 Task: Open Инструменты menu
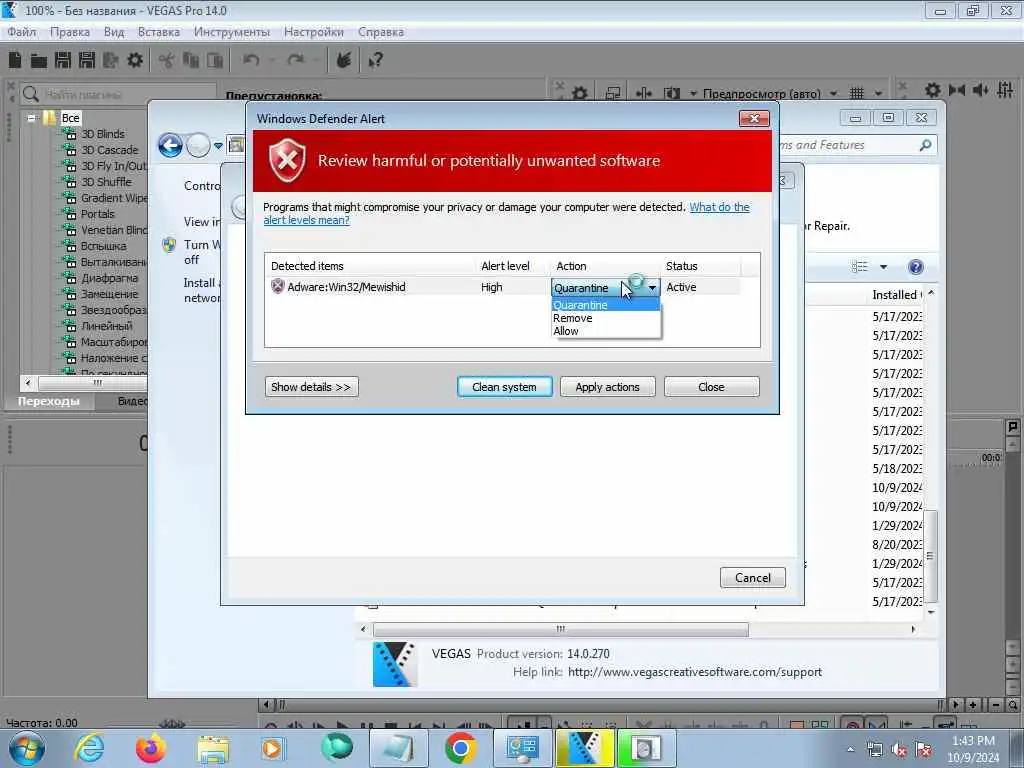[x=232, y=32]
